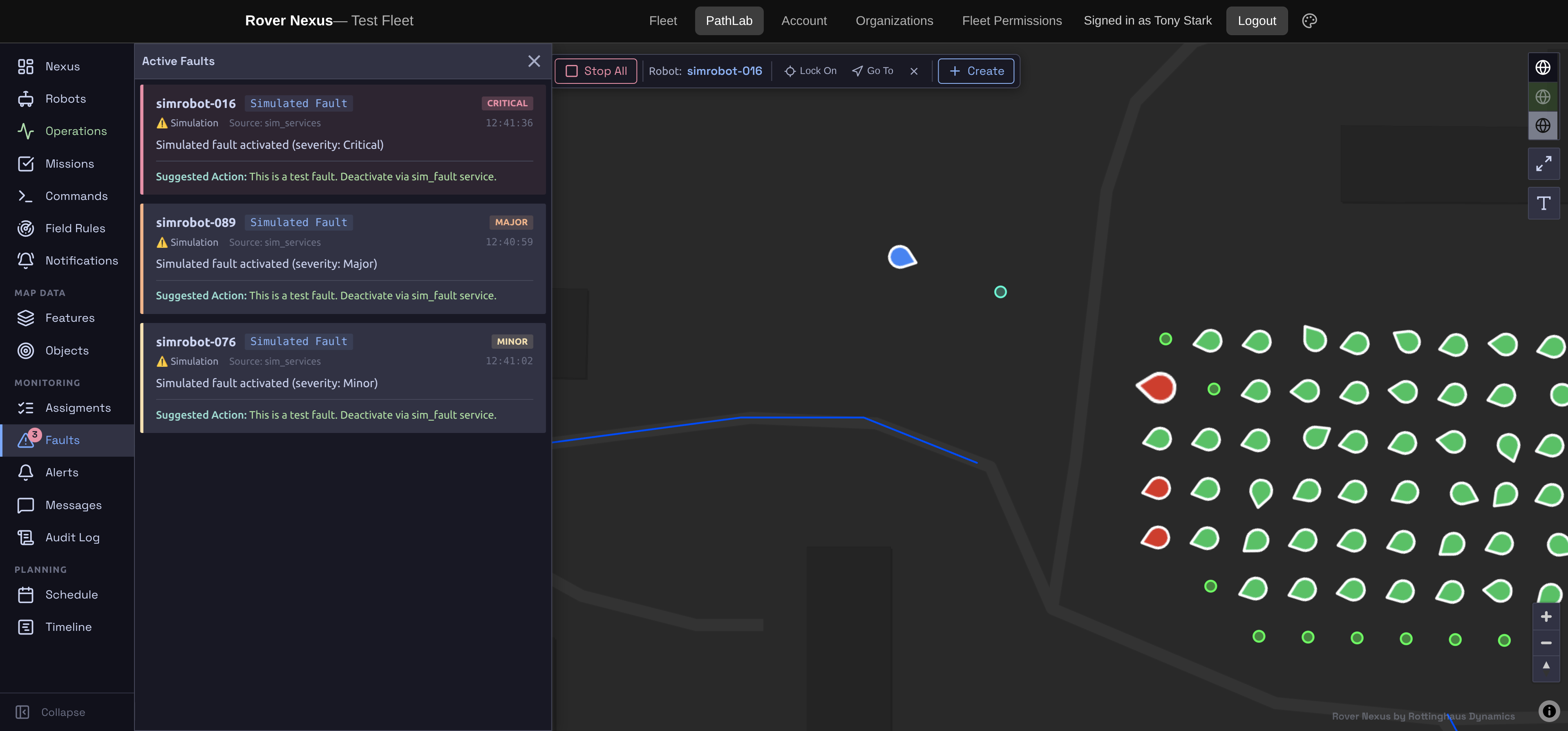
Task: Open Assigments under Monitoring
Action: [67, 408]
